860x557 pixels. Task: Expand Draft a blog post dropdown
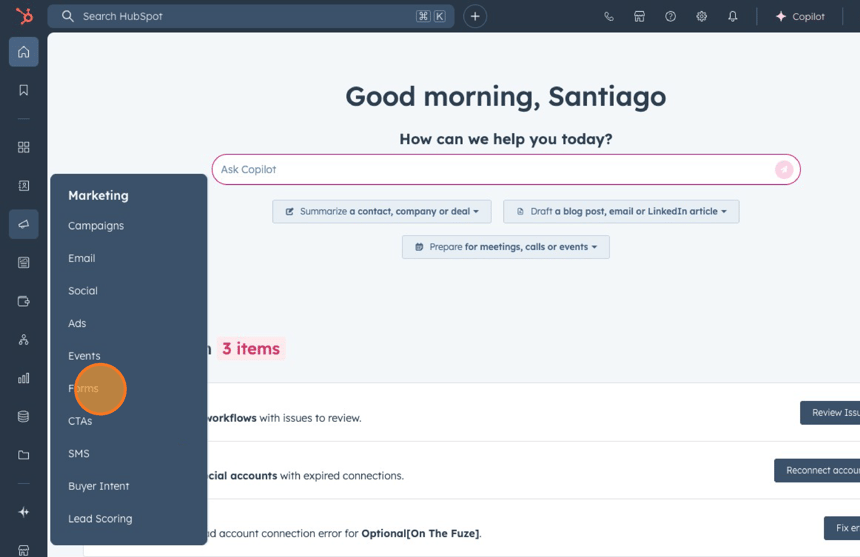tap(621, 212)
